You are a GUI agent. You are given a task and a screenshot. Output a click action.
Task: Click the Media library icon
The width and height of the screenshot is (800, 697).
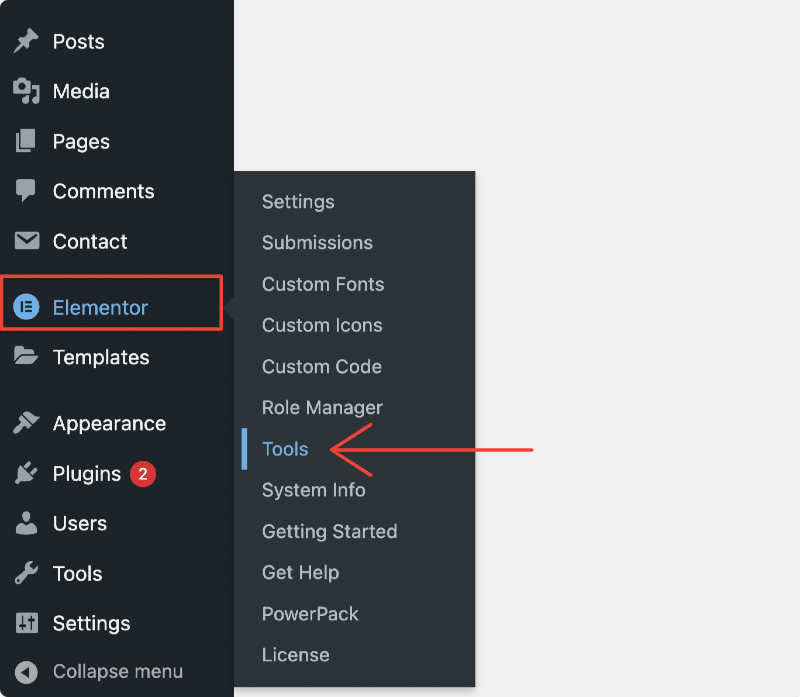point(26,91)
